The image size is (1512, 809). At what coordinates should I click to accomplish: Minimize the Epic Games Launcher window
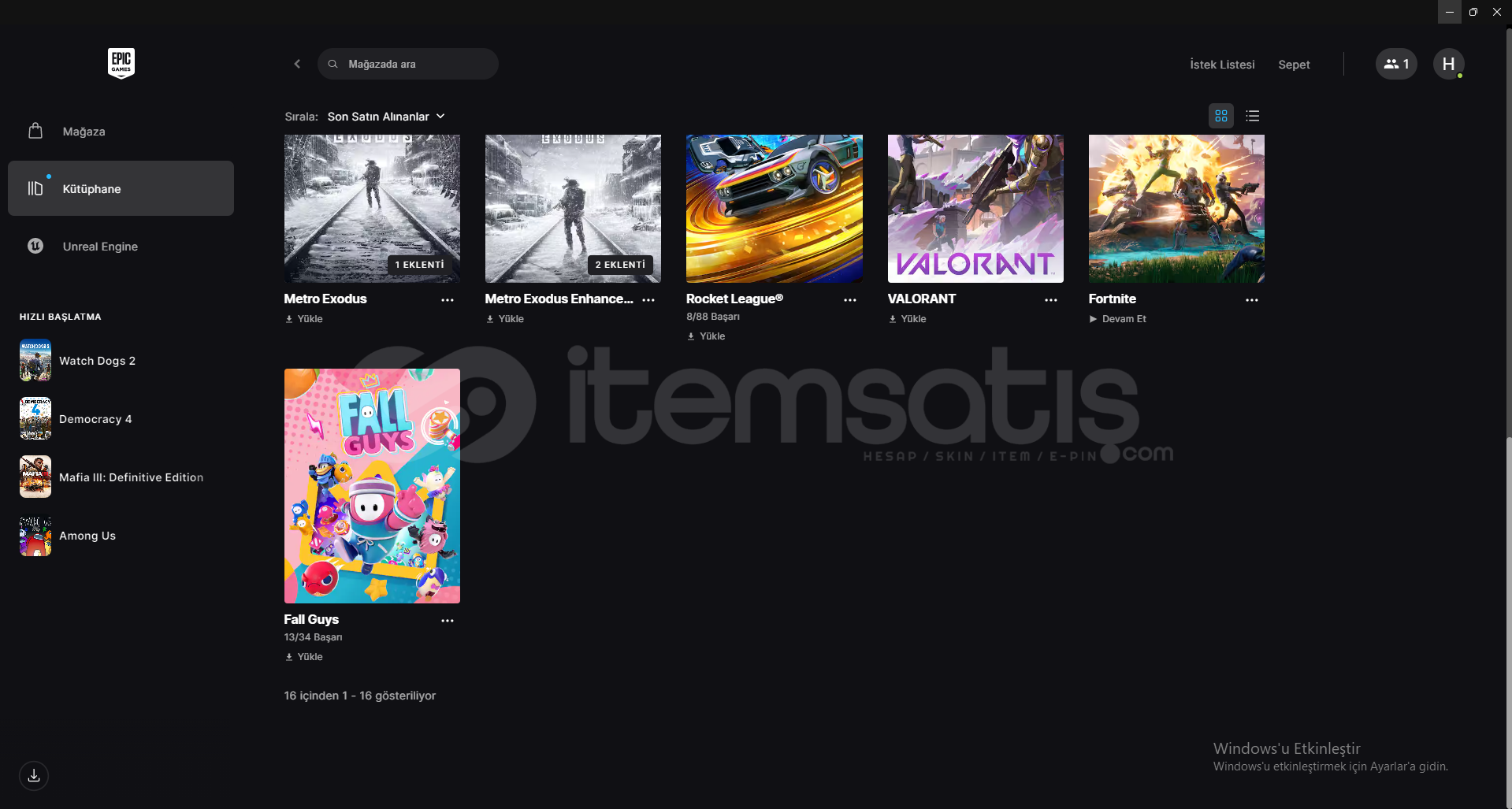tap(1450, 12)
